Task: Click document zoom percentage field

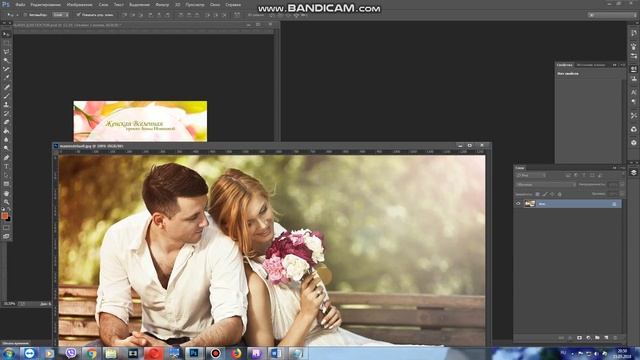Action: click(x=9, y=304)
